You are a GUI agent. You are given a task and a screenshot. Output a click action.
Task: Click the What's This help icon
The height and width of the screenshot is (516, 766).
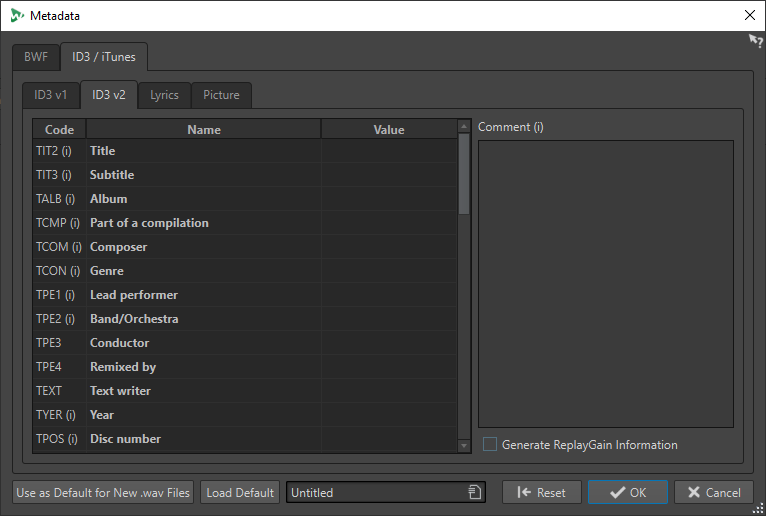click(x=755, y=41)
